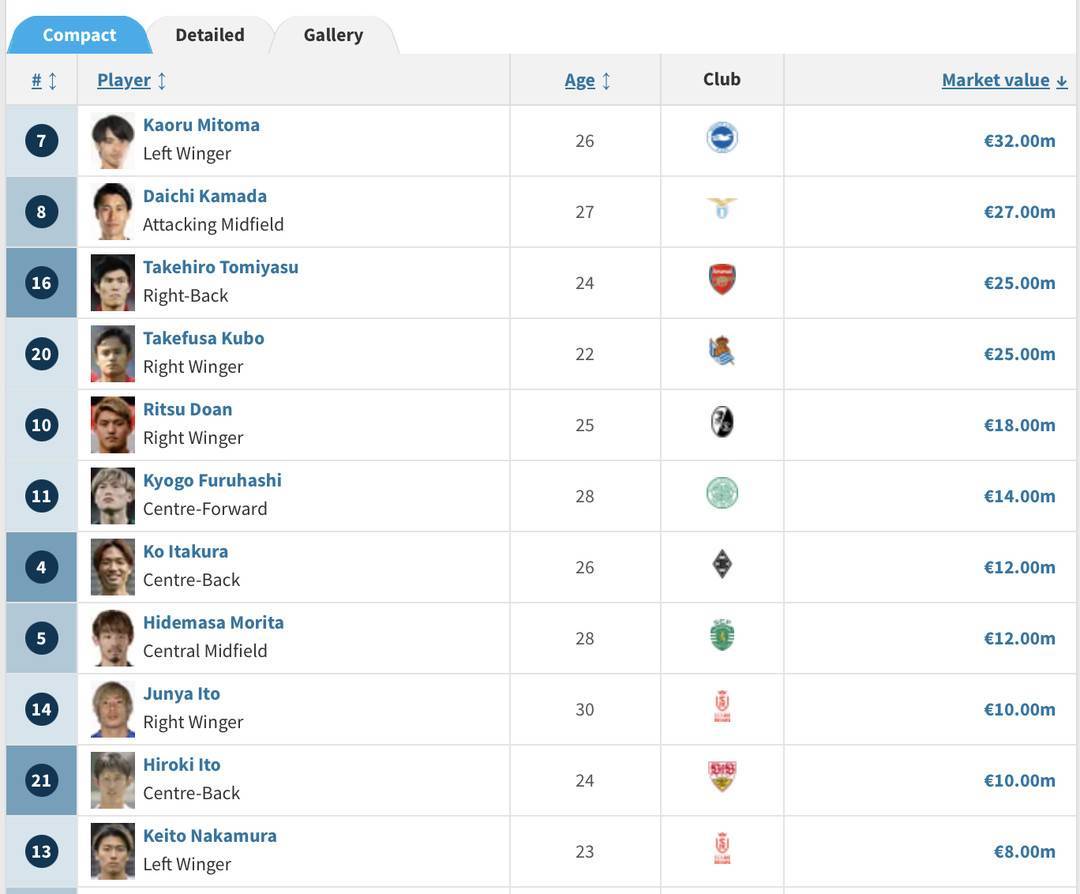Open the Arsenal club crest icon
1080x894 pixels.
[722, 280]
